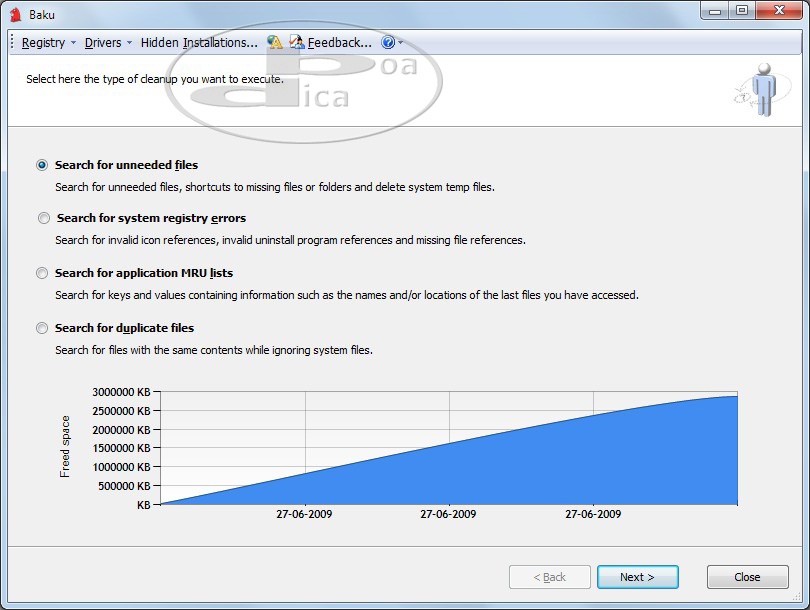The width and height of the screenshot is (810, 610).
Task: Click the blue help question mark icon
Action: point(388,43)
